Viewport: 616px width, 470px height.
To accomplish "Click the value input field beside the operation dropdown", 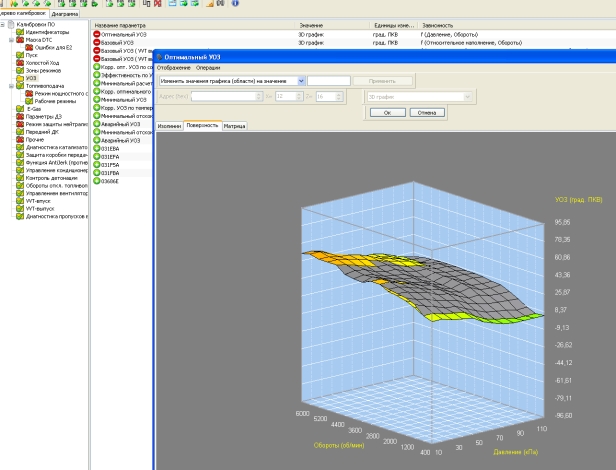I will (x=329, y=80).
